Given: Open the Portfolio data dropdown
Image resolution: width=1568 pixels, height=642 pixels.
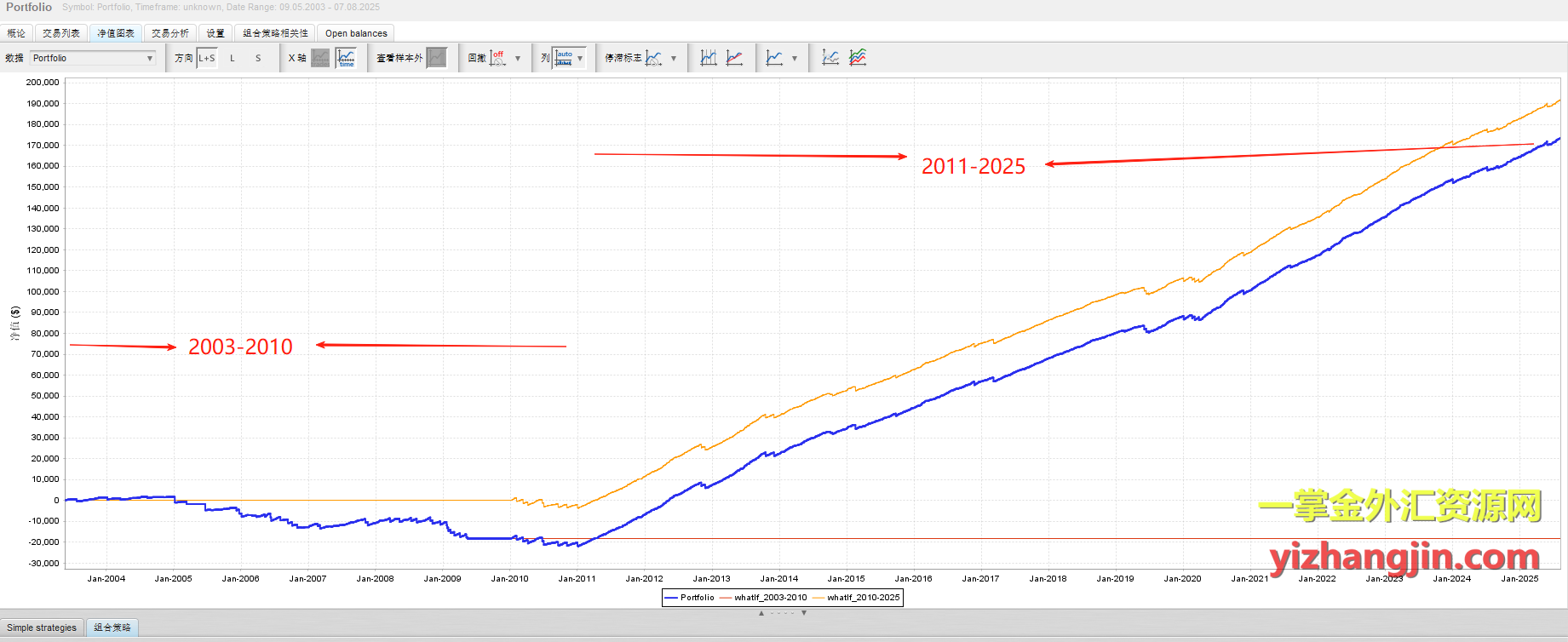Looking at the screenshot, I should pos(93,58).
